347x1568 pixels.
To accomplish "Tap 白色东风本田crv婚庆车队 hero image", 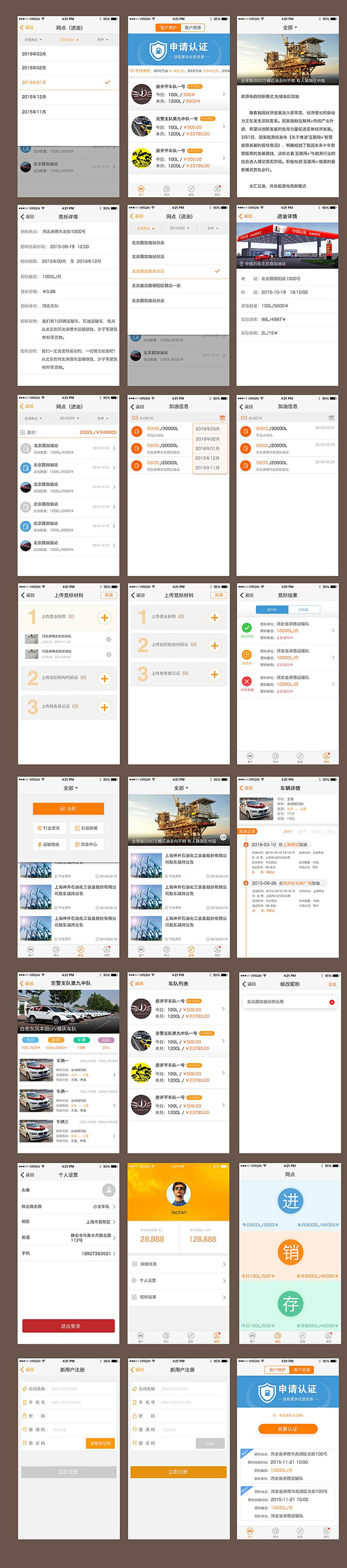I will pos(68,1011).
